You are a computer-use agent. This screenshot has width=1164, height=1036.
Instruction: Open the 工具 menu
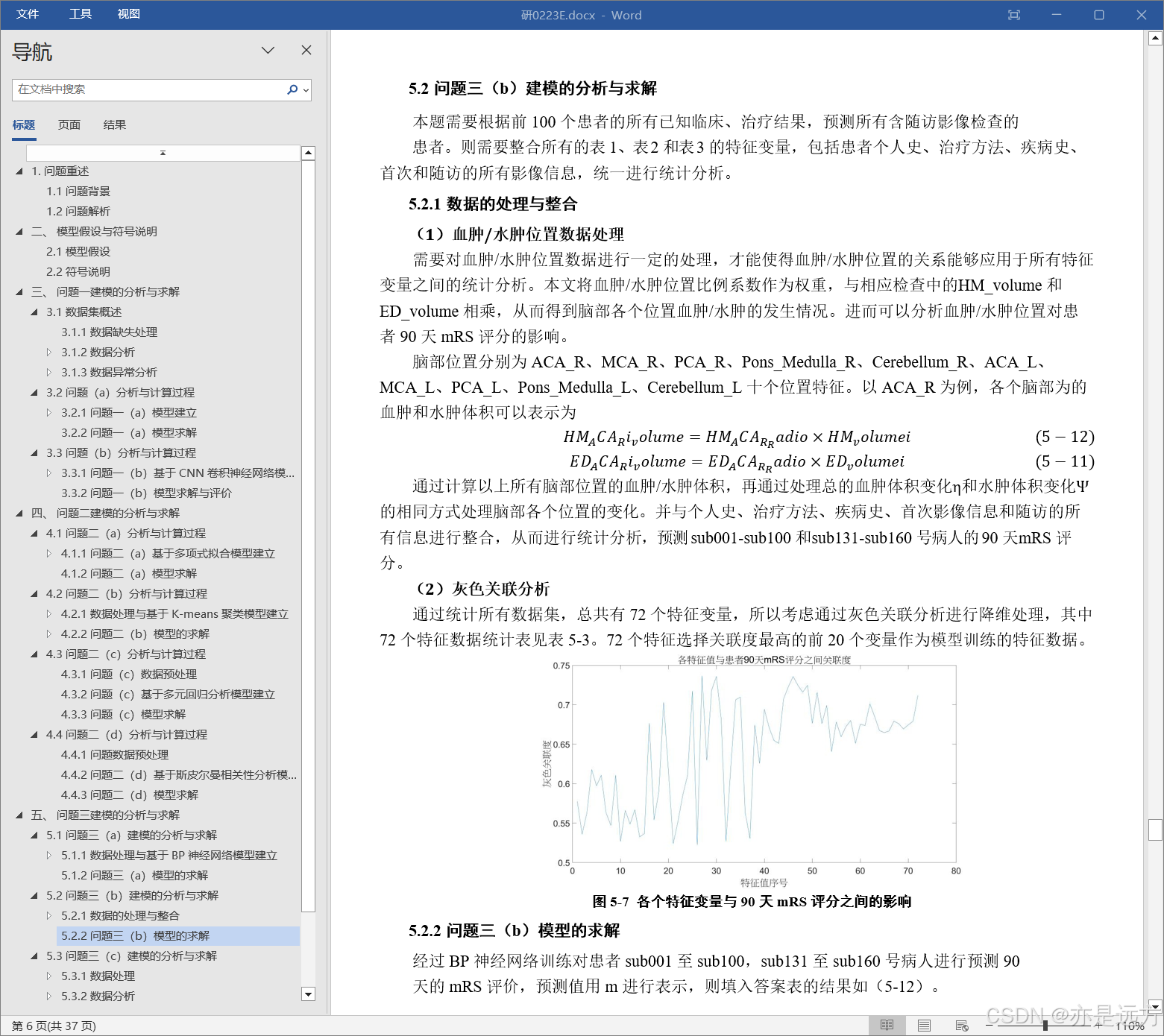click(x=81, y=14)
